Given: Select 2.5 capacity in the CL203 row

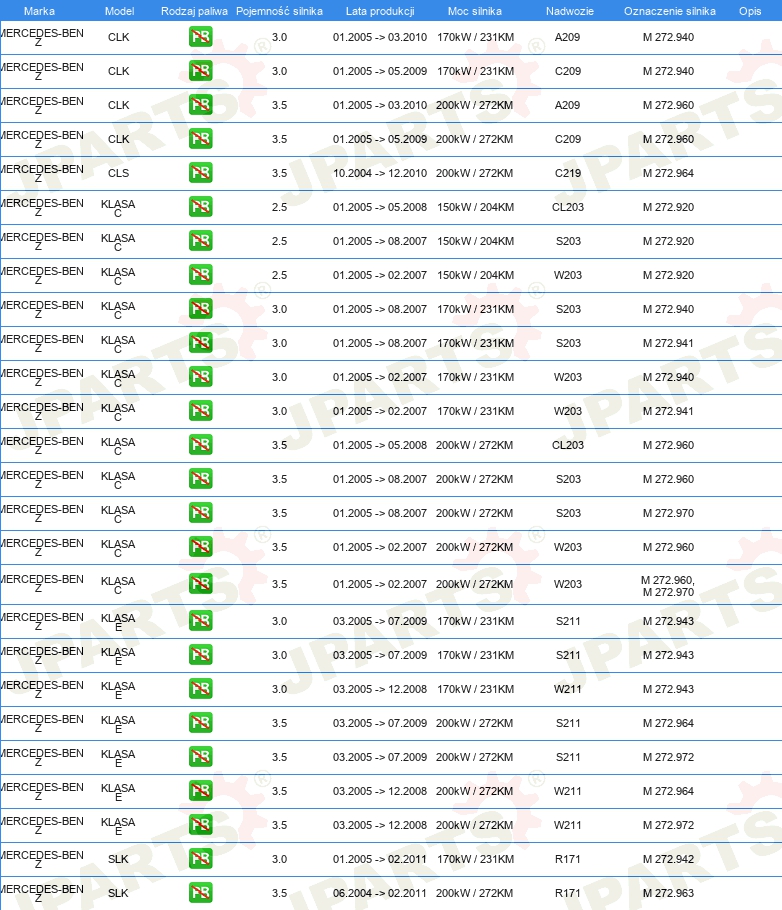Looking at the screenshot, I should (x=279, y=207).
